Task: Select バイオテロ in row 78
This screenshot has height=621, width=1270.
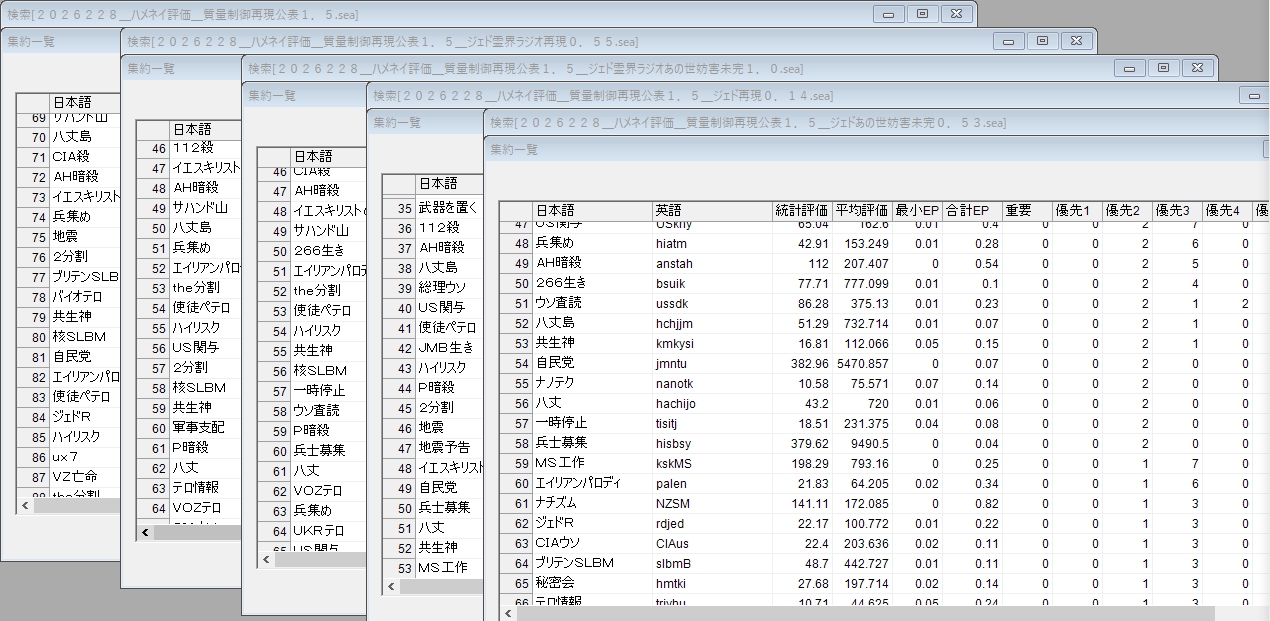Action: coord(84,297)
